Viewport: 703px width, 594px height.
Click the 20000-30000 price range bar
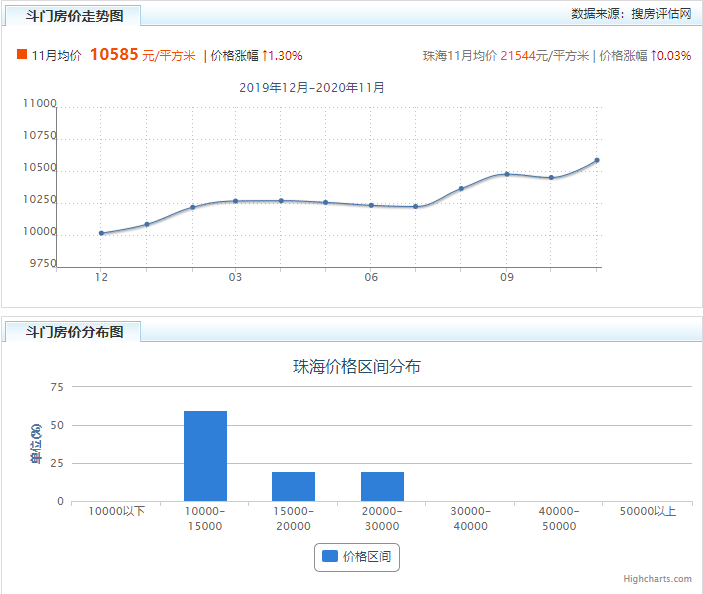coord(382,486)
